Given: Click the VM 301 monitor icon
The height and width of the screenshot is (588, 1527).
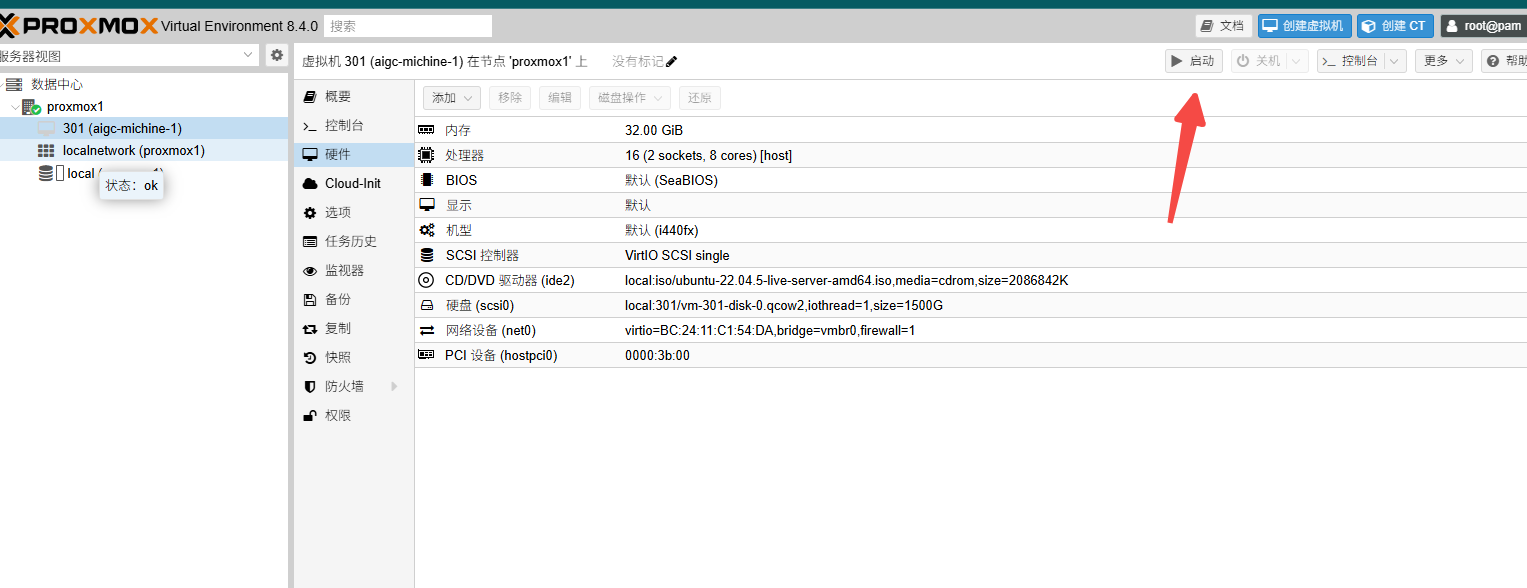Looking at the screenshot, I should (x=46, y=128).
